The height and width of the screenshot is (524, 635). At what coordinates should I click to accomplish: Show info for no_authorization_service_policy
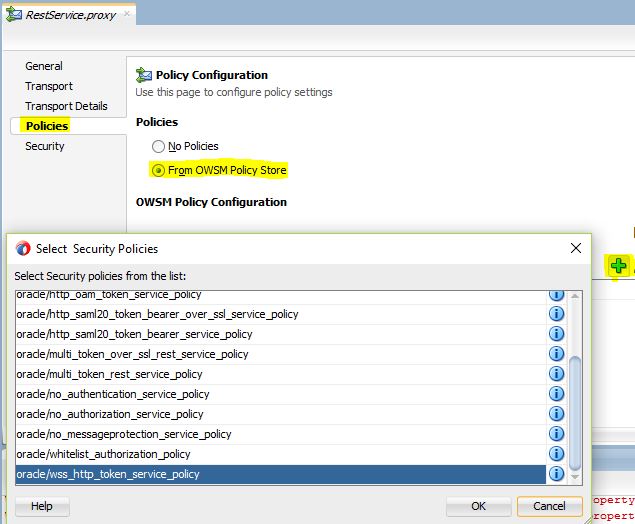(x=556, y=414)
